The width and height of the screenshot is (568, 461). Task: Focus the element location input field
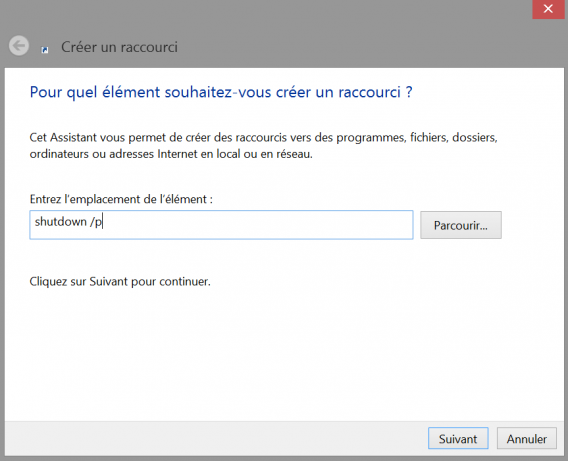(x=221, y=225)
